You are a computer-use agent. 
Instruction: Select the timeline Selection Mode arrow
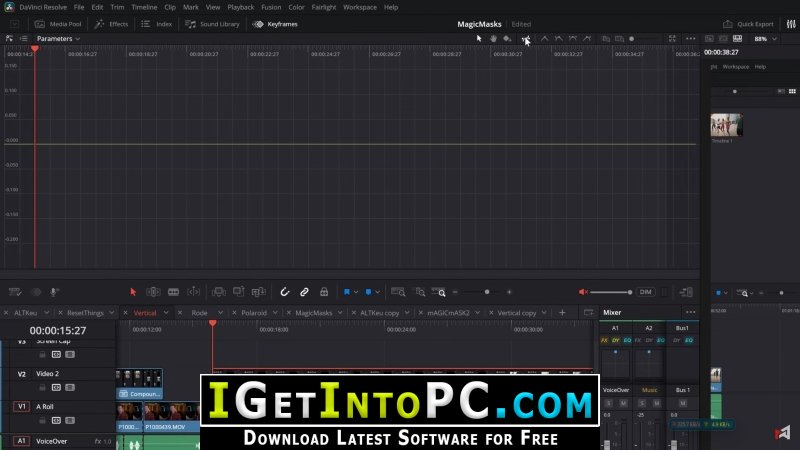click(133, 292)
